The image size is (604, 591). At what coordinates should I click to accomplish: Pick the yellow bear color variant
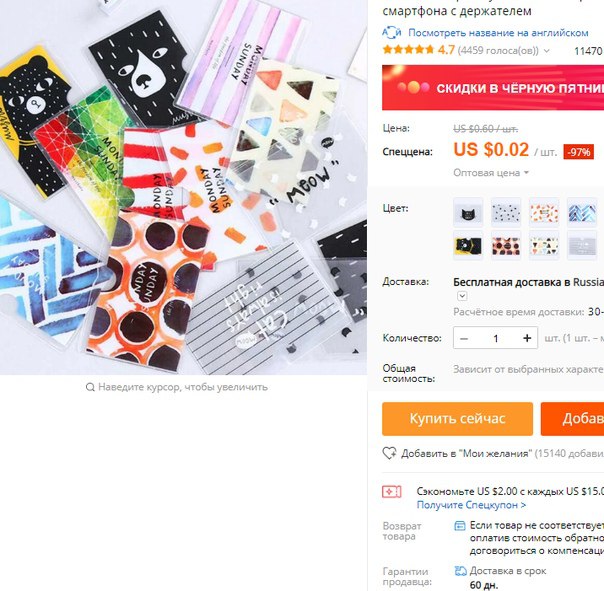pyautogui.click(x=468, y=246)
